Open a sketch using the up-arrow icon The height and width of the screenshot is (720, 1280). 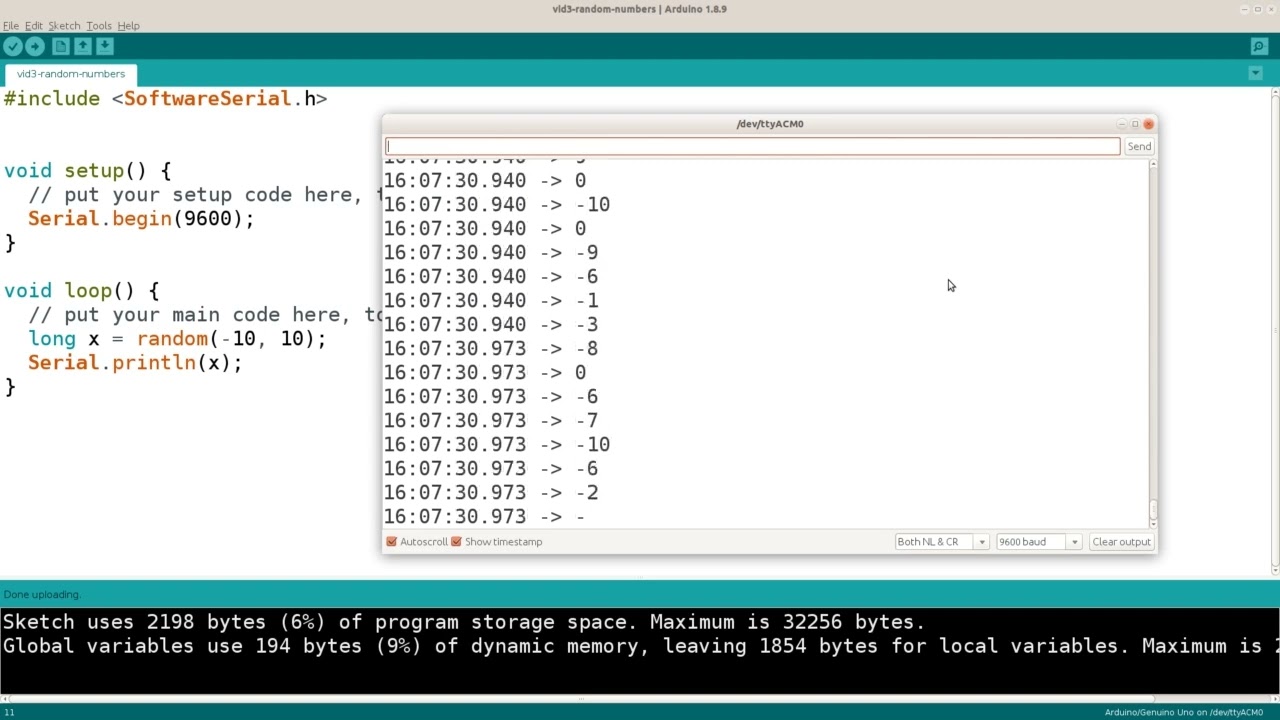(x=83, y=46)
